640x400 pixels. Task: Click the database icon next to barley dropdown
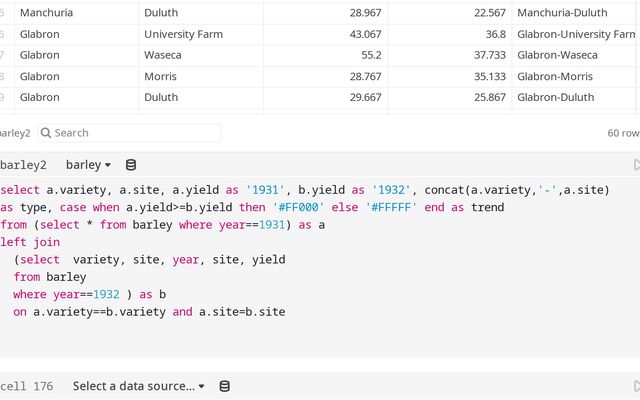coord(131,165)
